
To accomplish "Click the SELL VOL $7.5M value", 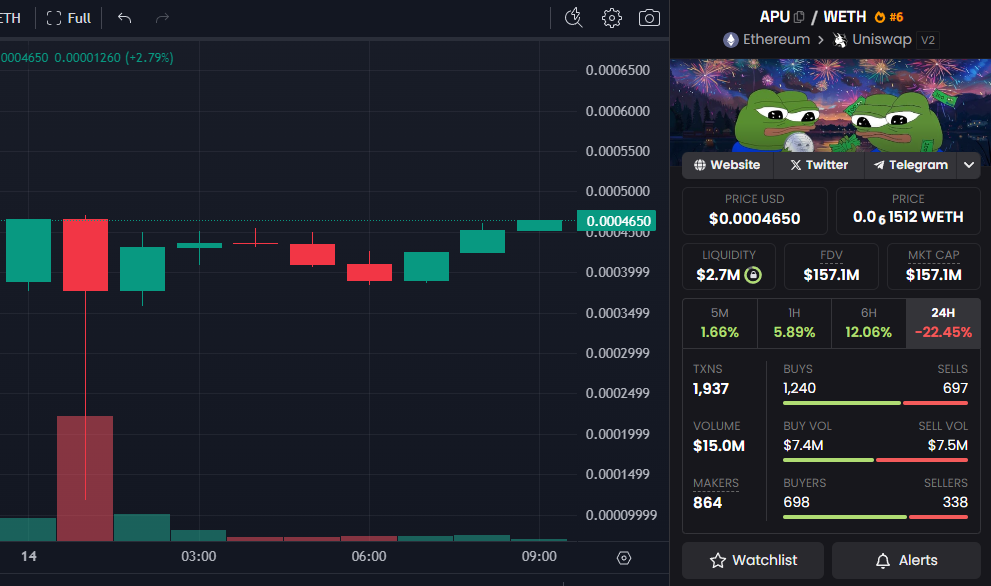I will pyautogui.click(x=947, y=445).
